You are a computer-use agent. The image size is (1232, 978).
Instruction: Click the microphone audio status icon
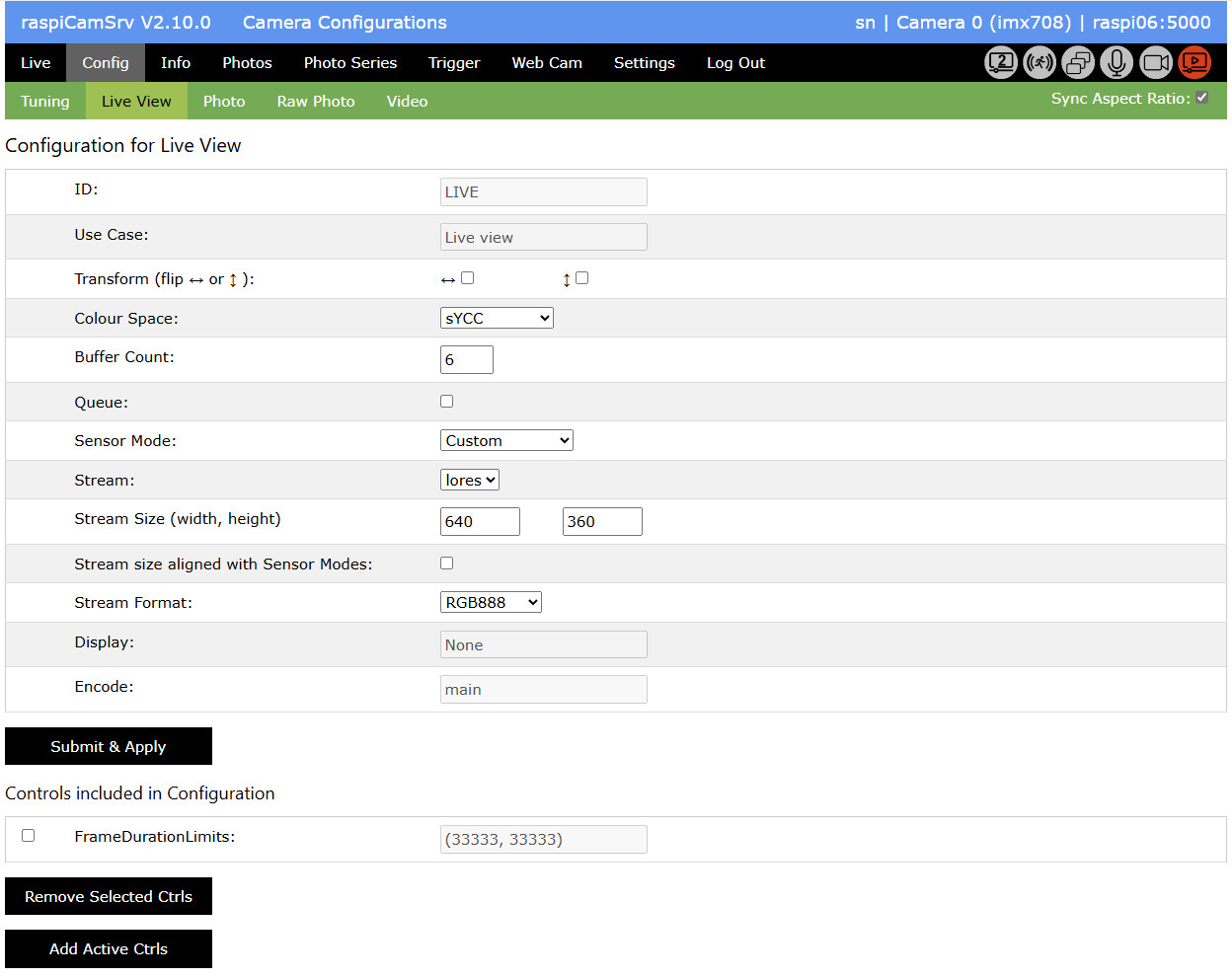point(1116,63)
